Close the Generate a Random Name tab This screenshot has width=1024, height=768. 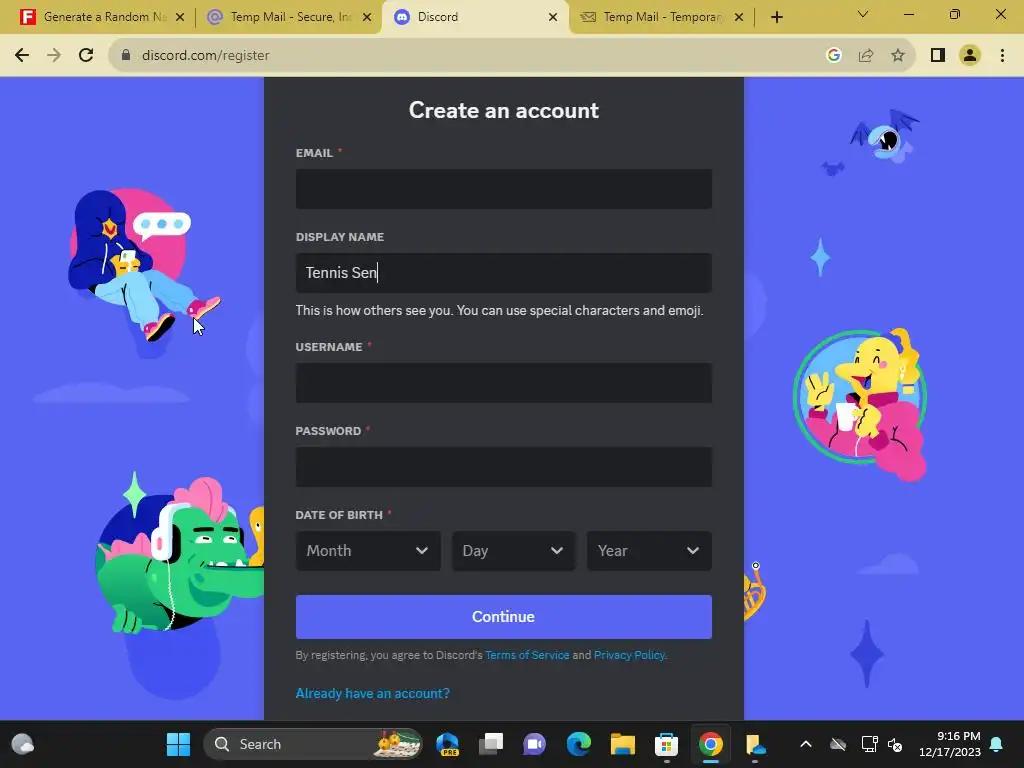[180, 17]
